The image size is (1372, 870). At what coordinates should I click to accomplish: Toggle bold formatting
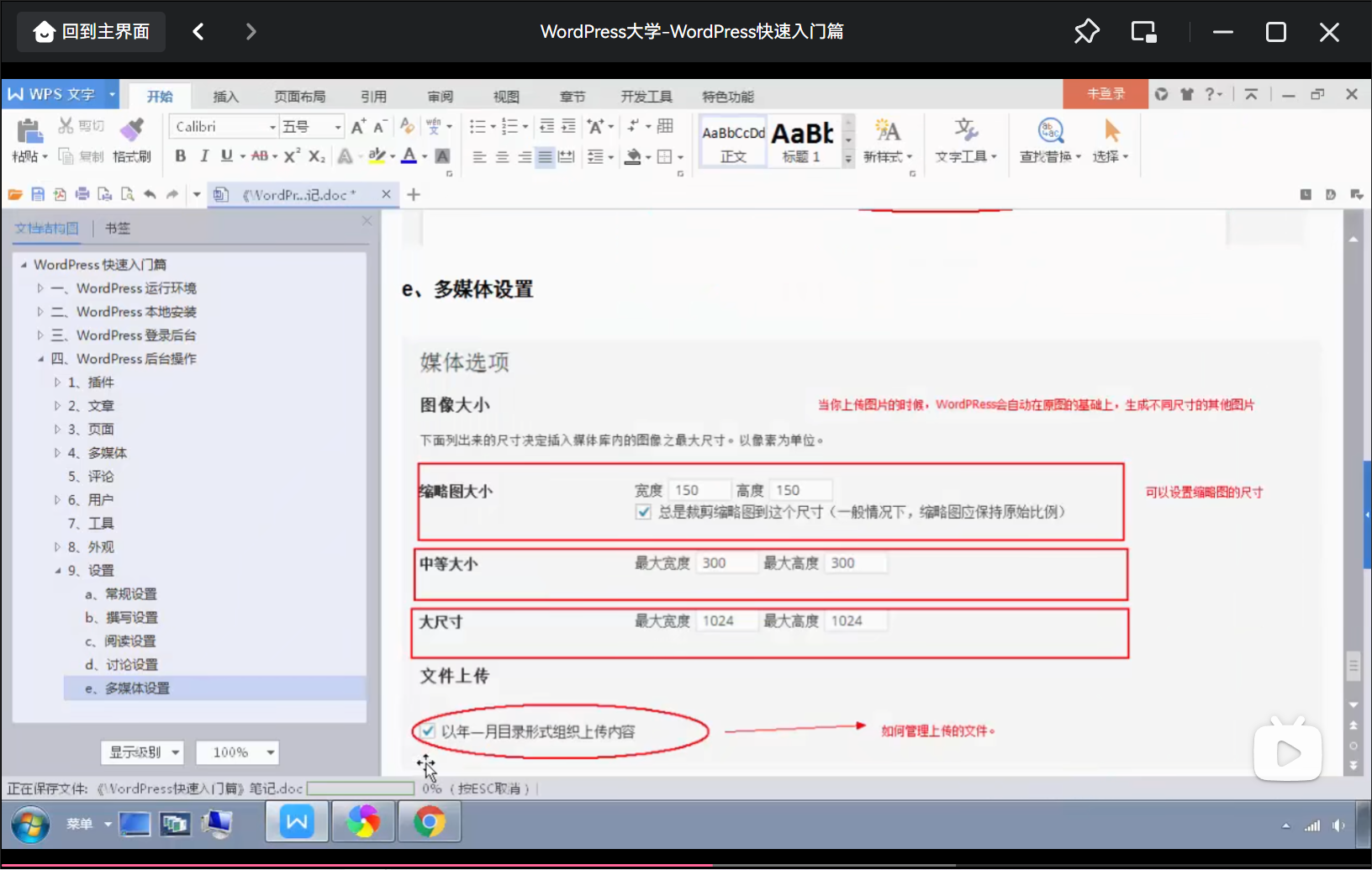point(180,156)
